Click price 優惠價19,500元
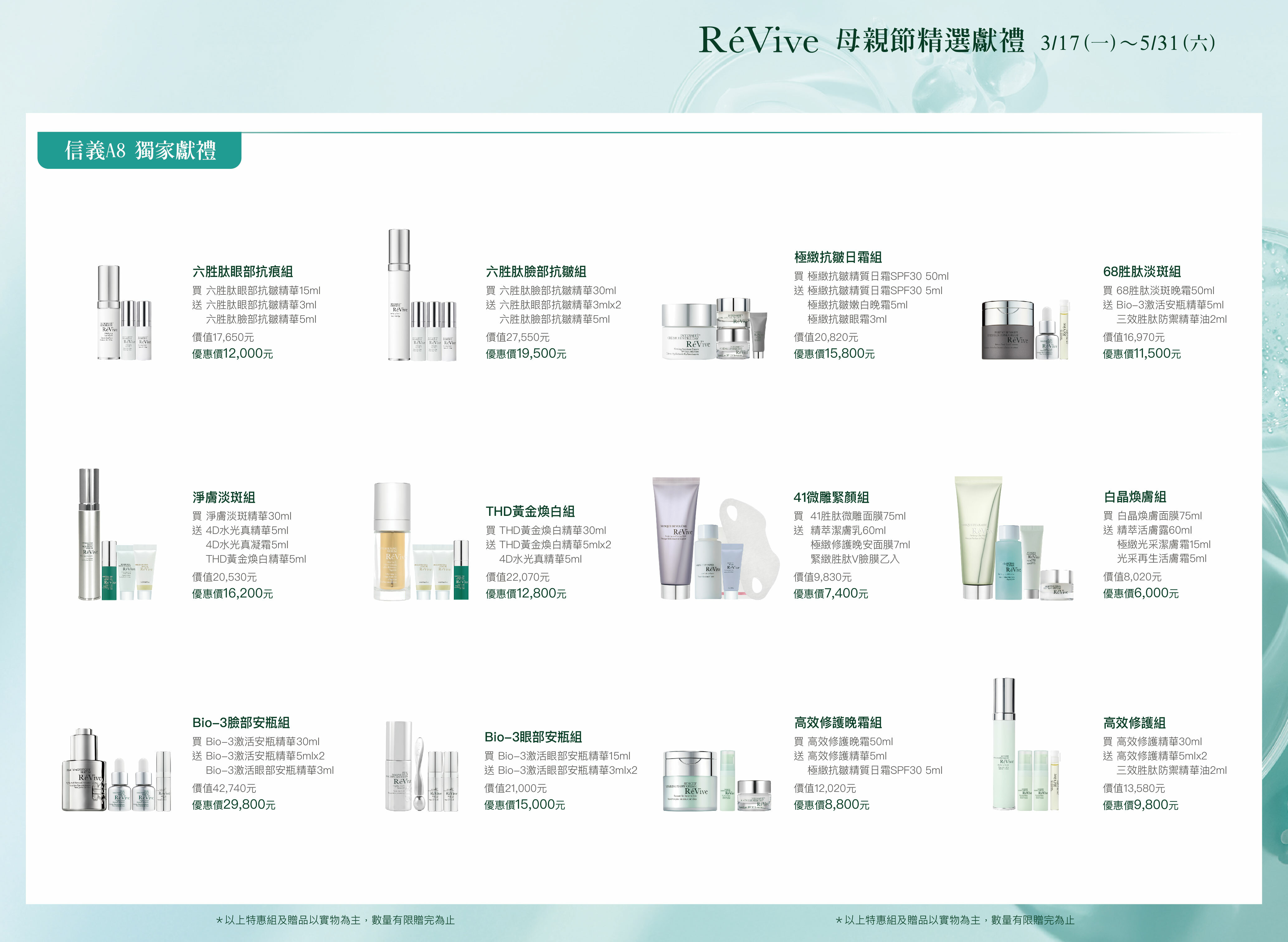Image resolution: width=1288 pixels, height=942 pixels. coord(526,354)
